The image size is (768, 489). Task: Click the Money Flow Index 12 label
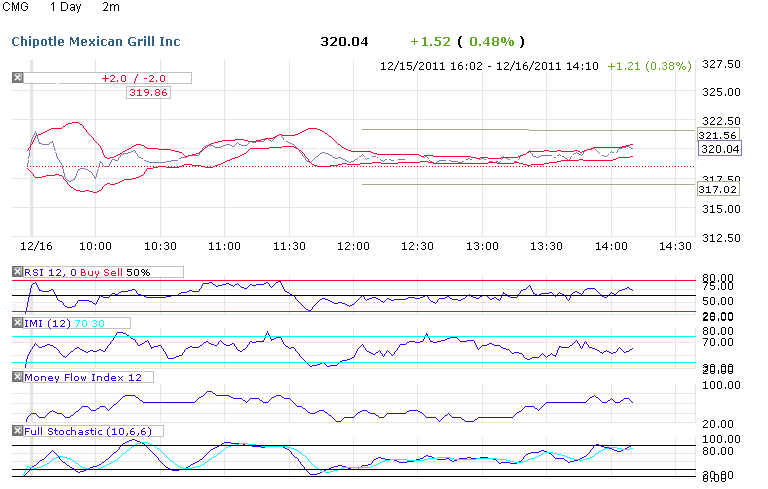click(x=83, y=377)
